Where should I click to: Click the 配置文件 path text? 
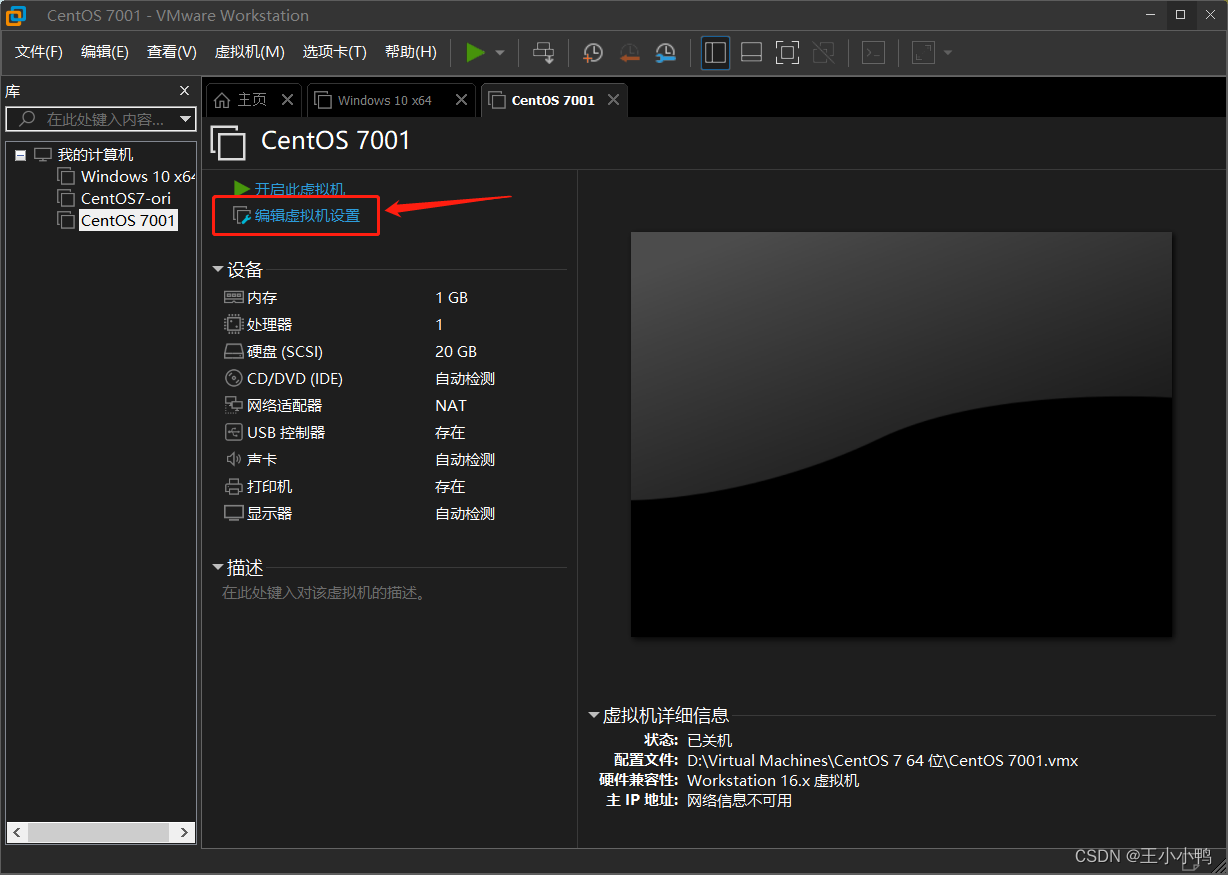pyautogui.click(x=882, y=761)
